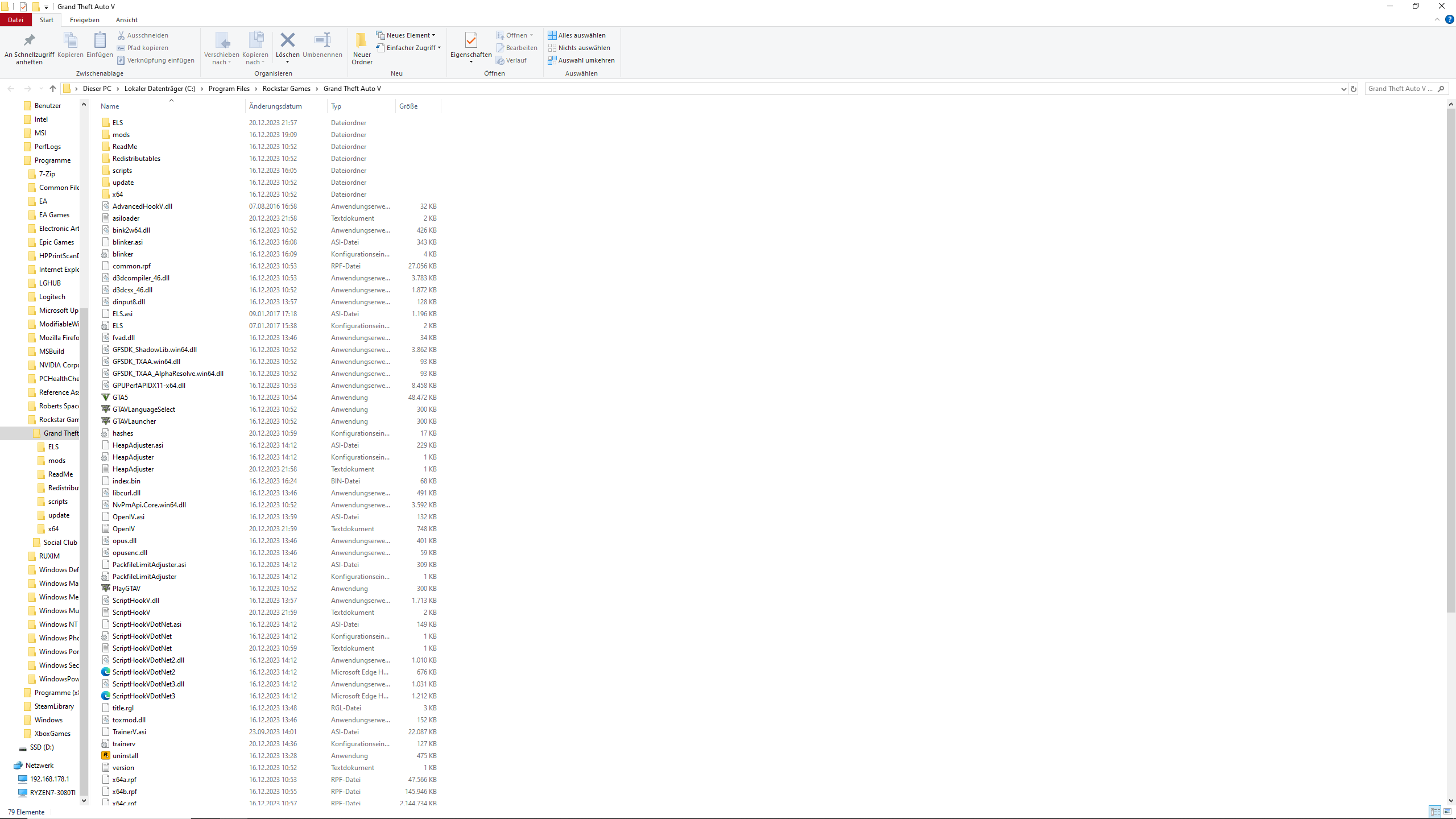This screenshot has height=819, width=1456.
Task: Open address bar history dropdown arrow
Action: click(x=1343, y=89)
